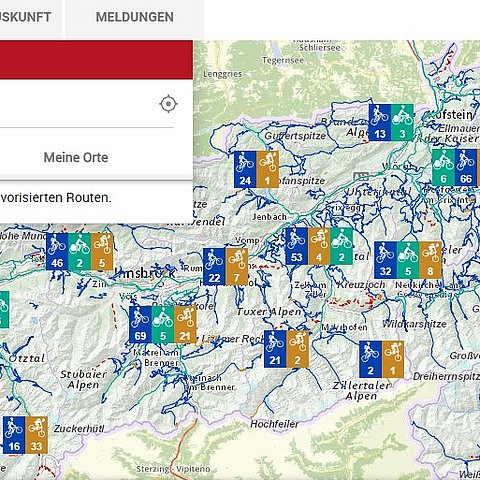Click blue marker with 2 near Zillertaler Alpen

tap(370, 359)
